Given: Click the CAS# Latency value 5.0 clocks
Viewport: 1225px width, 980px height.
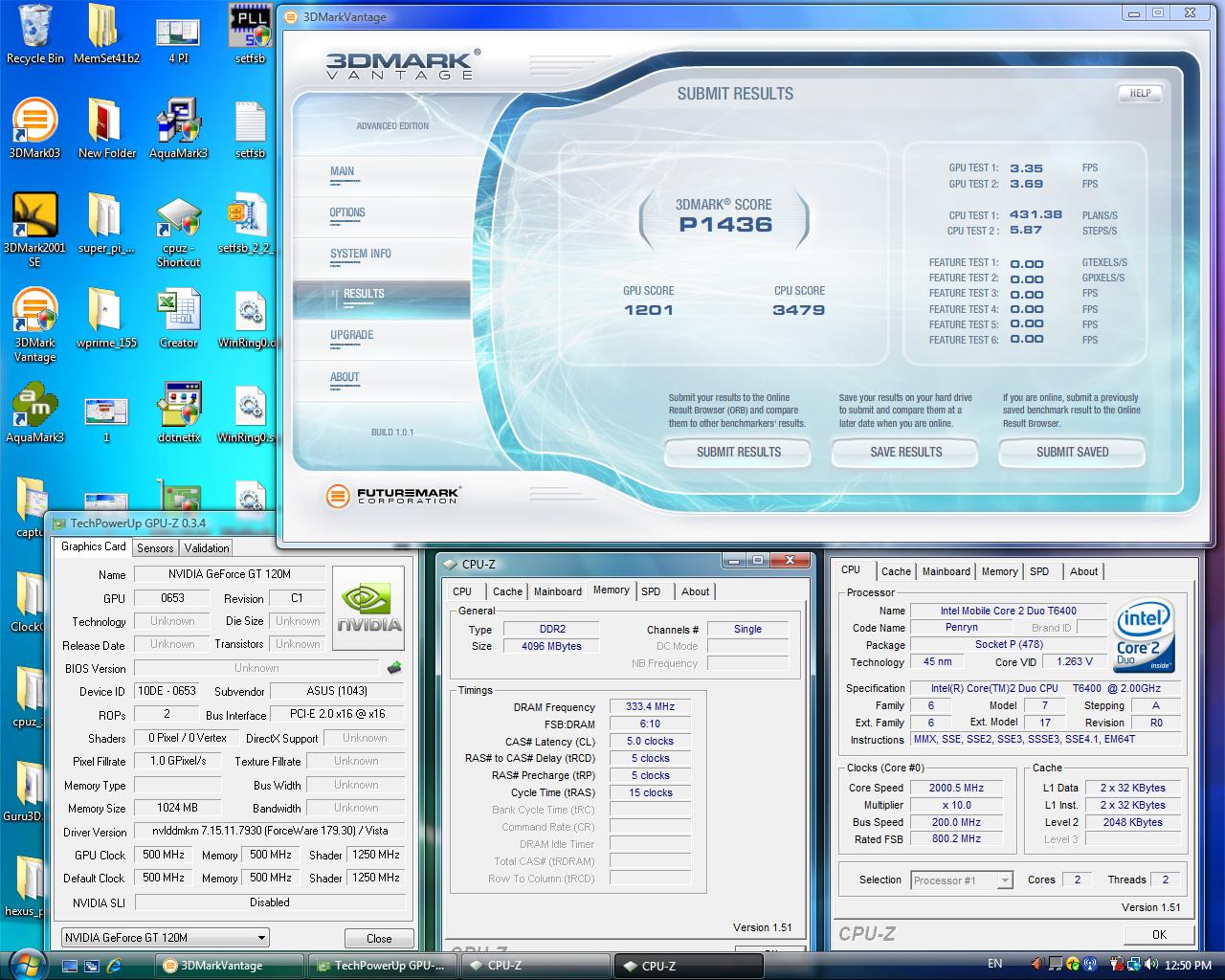Looking at the screenshot, I should click(x=651, y=741).
